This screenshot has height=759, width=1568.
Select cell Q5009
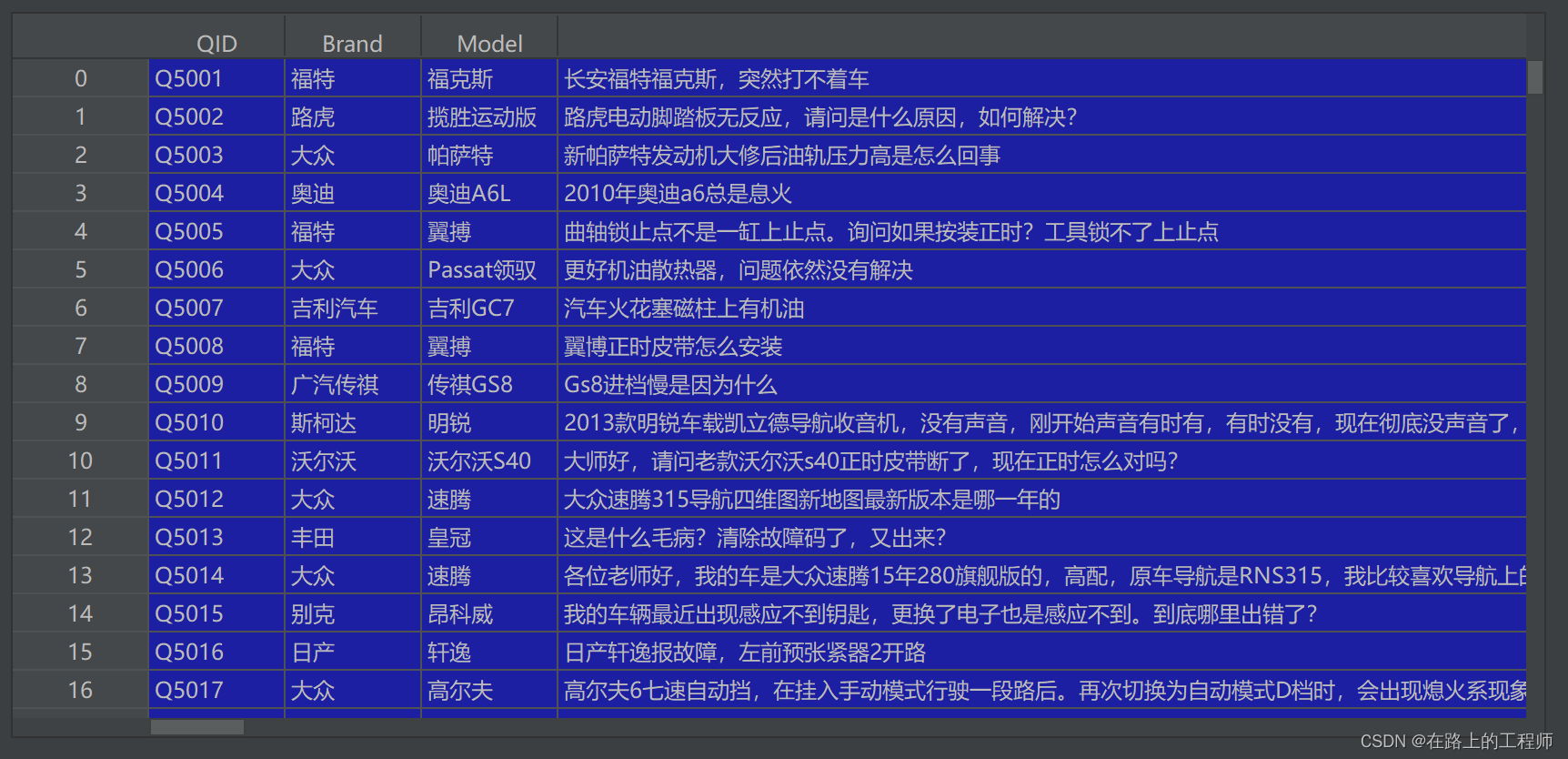[x=216, y=385]
